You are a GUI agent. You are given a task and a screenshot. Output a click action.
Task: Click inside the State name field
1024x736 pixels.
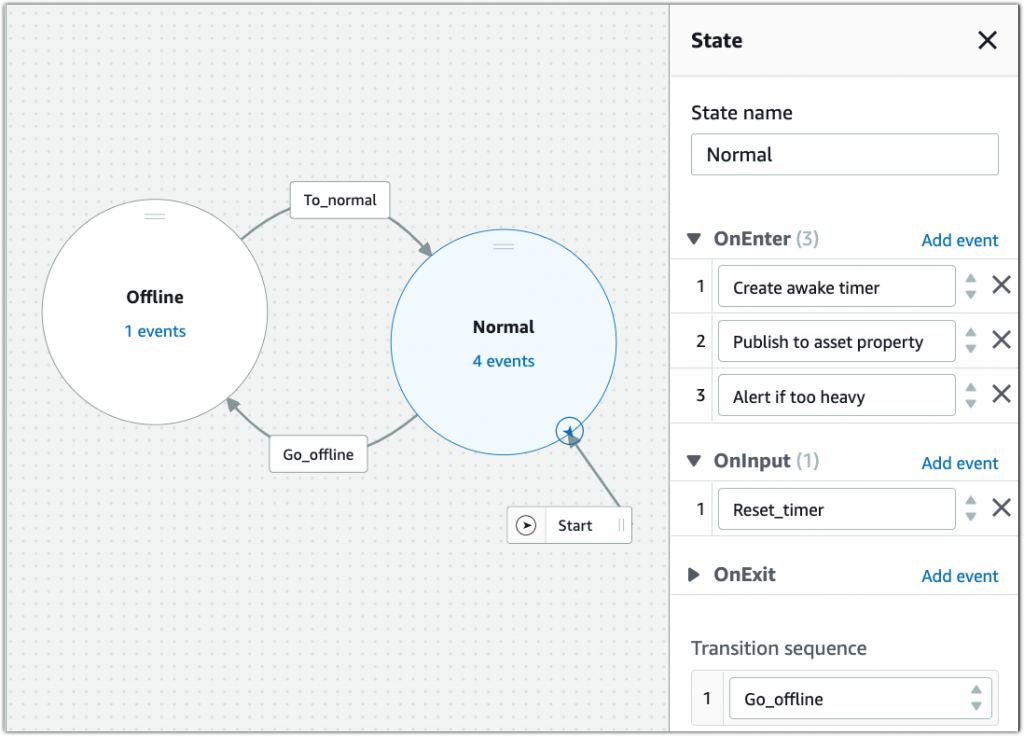(x=845, y=154)
